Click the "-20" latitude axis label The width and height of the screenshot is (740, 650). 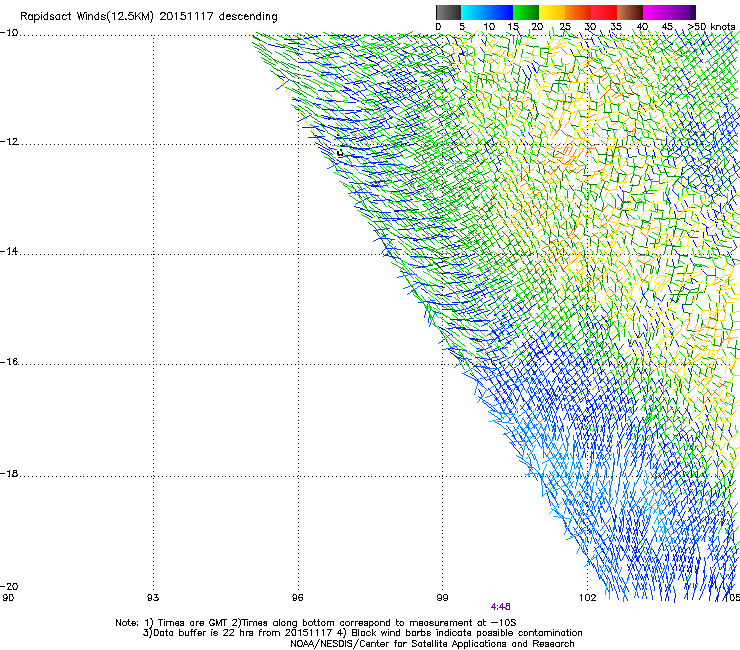(x=9, y=586)
